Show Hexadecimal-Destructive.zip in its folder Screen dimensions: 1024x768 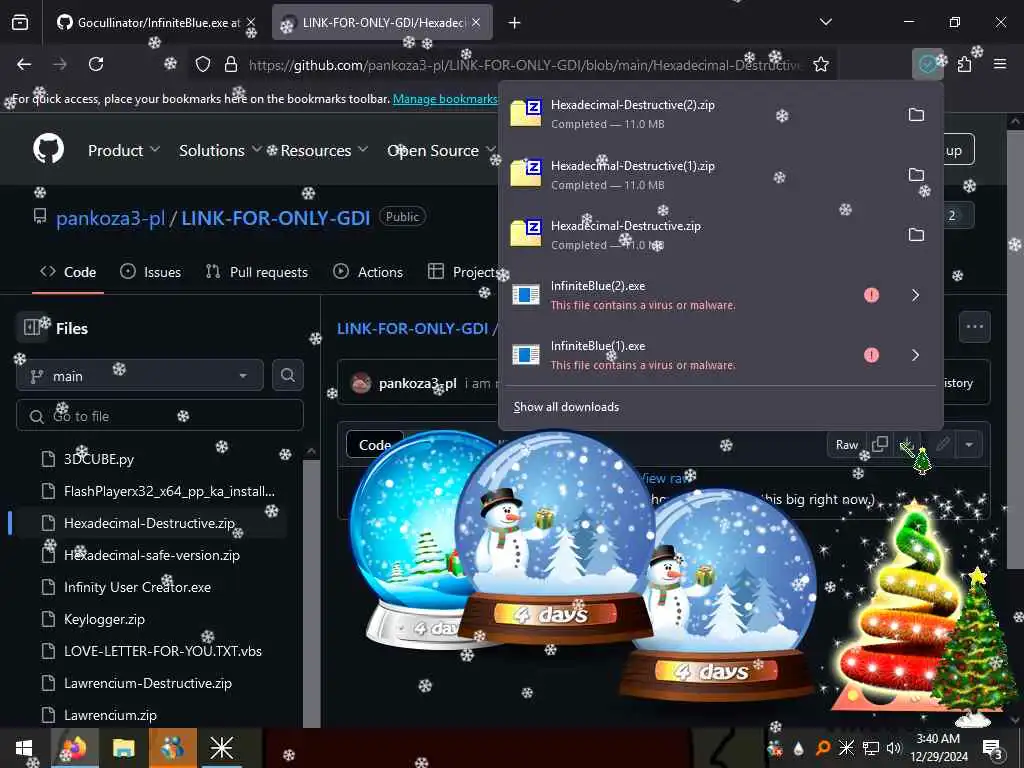[916, 234]
